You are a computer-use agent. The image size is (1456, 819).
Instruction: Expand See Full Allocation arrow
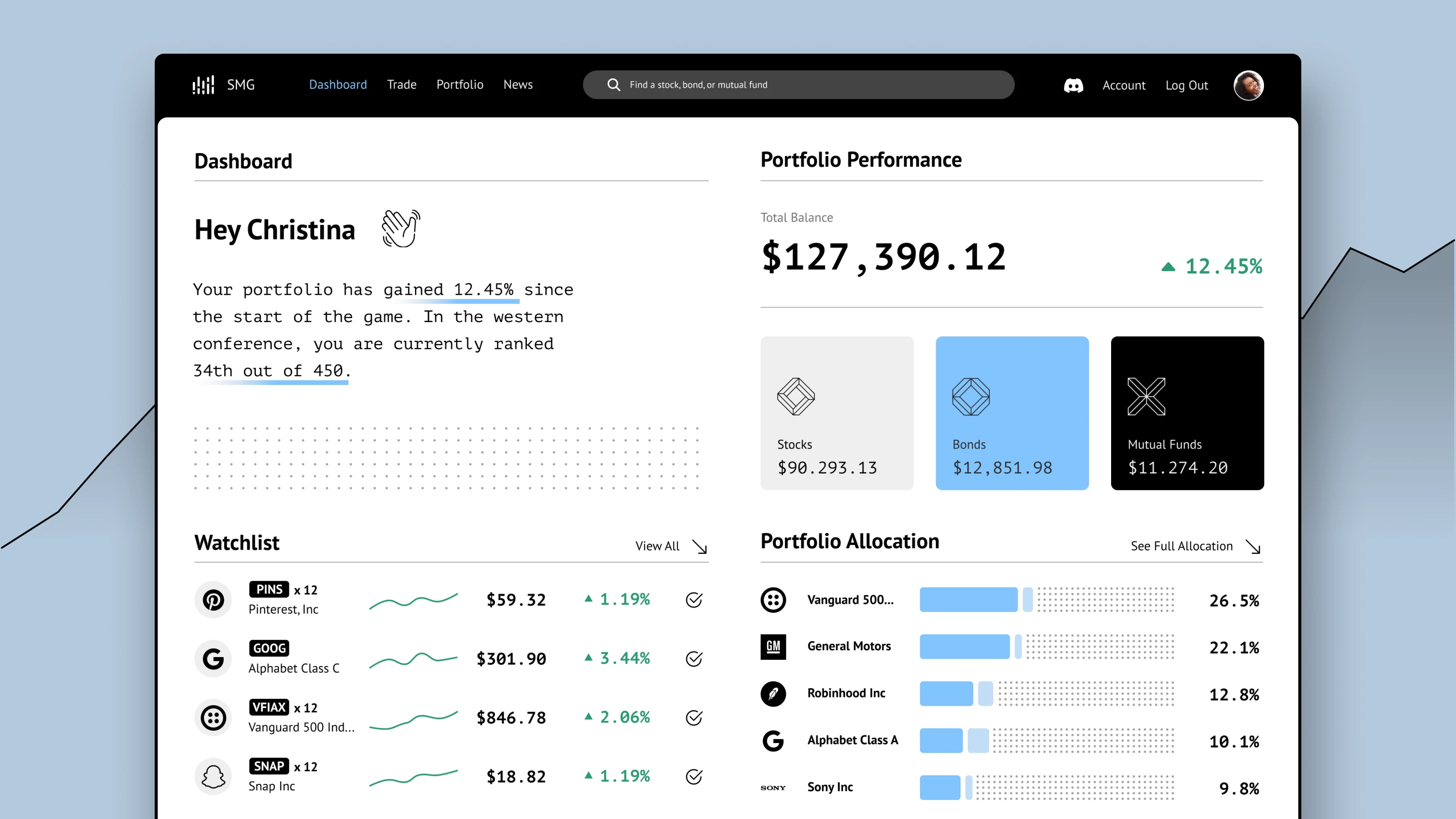[1253, 546]
